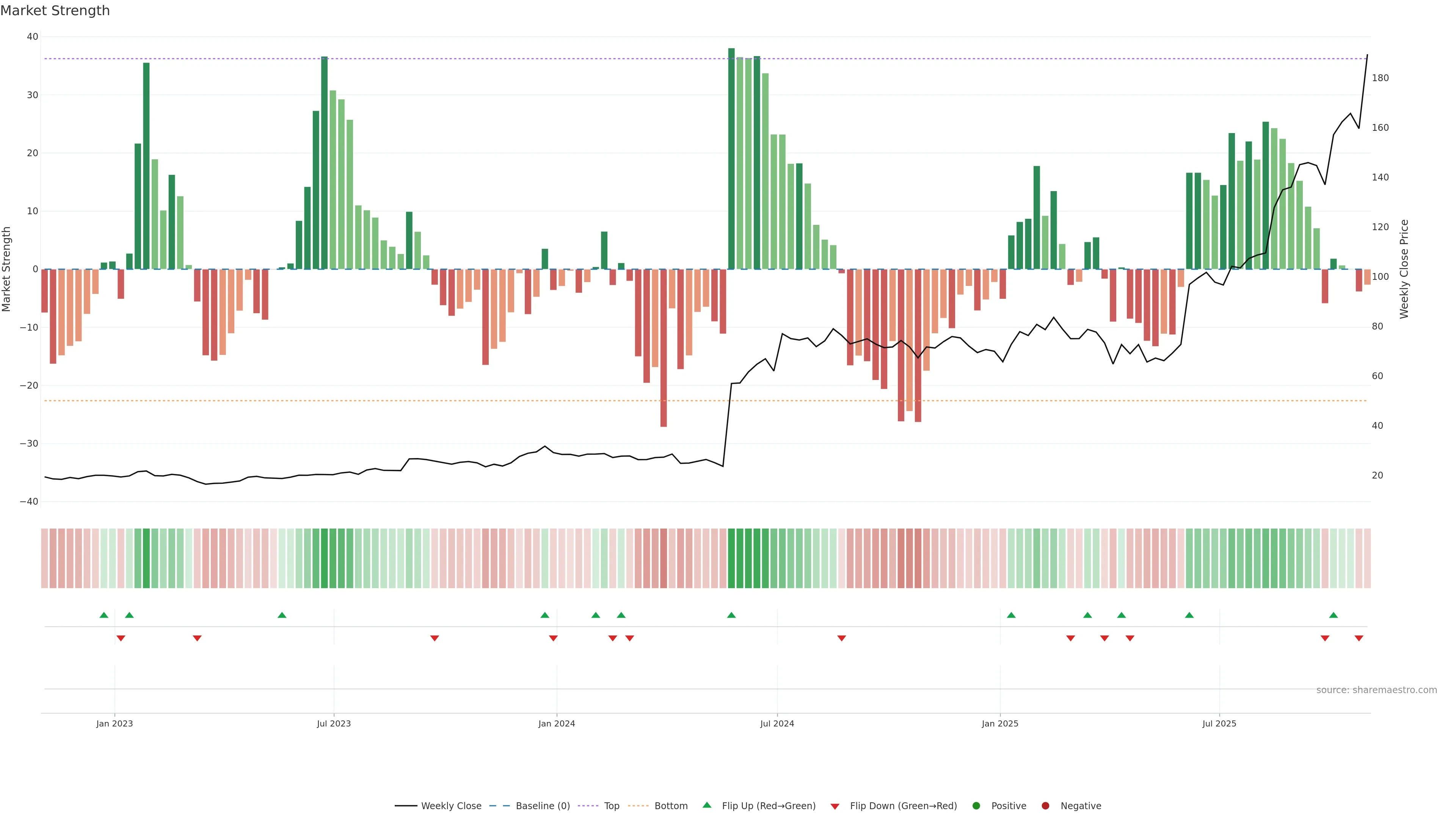Click the Bottom legend line icon

[x=638, y=806]
